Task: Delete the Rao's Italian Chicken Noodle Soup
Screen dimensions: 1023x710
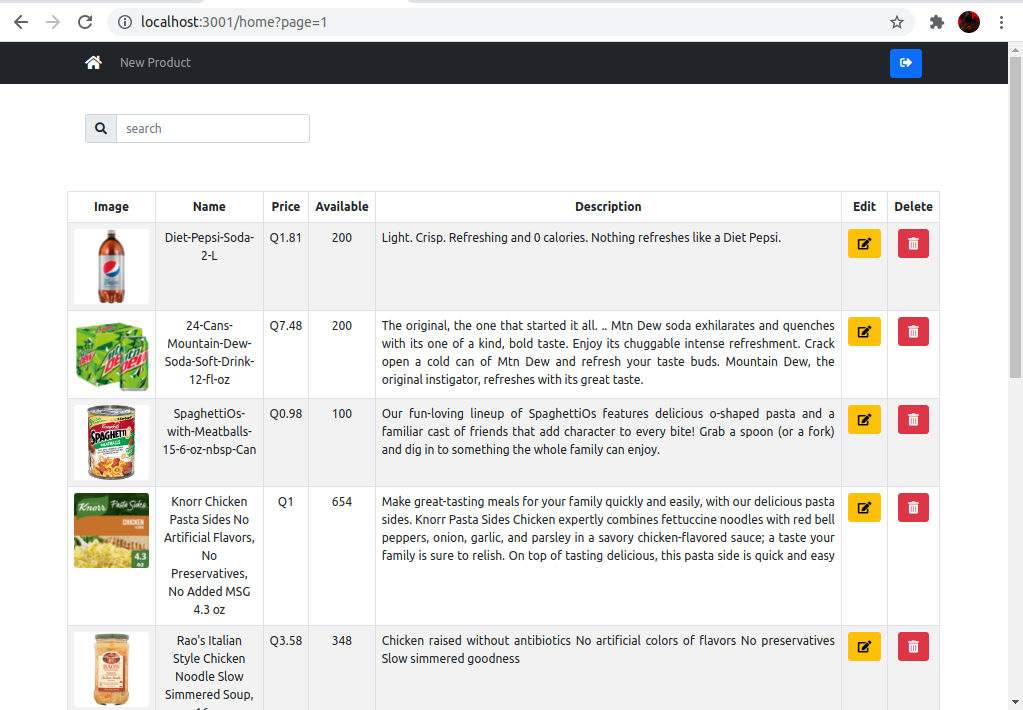Action: click(913, 647)
